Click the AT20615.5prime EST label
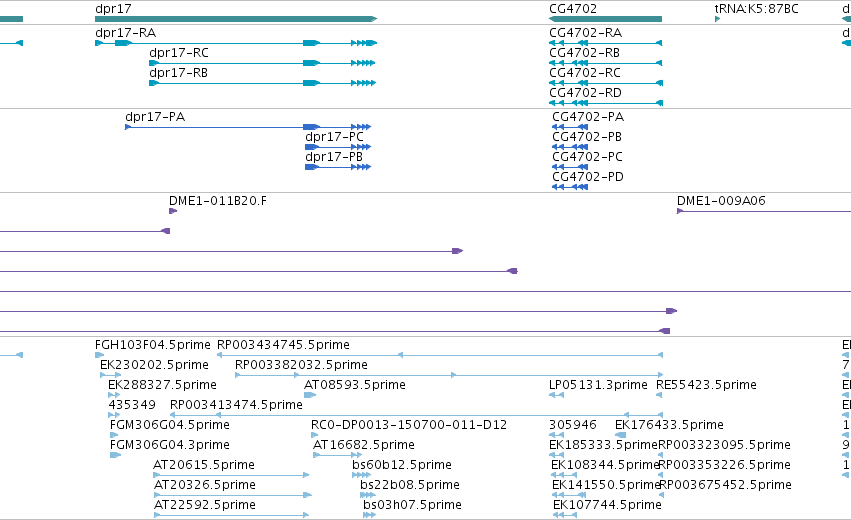Image resolution: width=851 pixels, height=520 pixels. coord(204,465)
